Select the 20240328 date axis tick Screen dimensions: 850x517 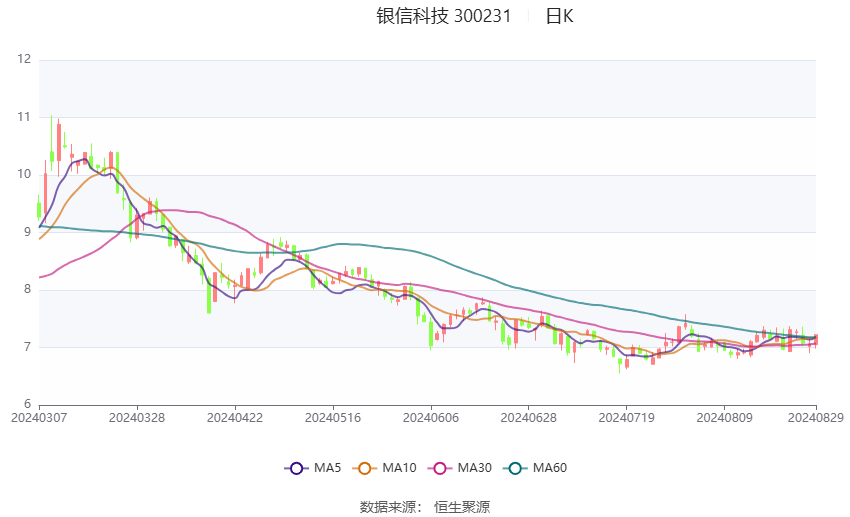coord(137,418)
